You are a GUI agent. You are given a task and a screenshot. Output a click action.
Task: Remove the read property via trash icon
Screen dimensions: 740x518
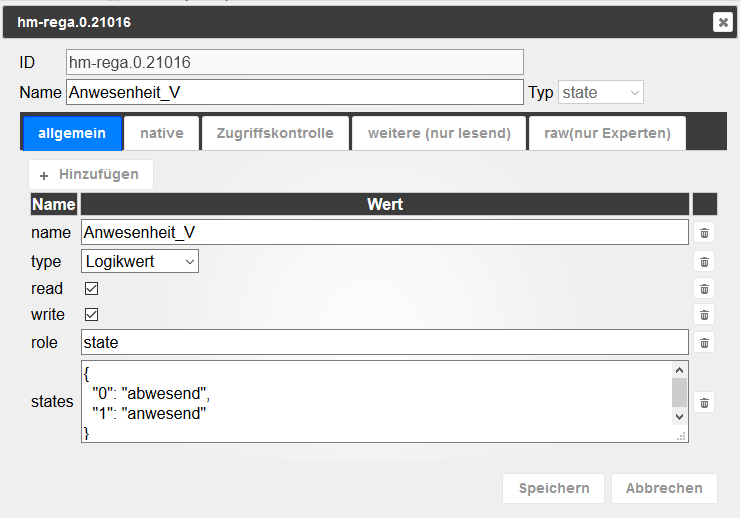point(704,289)
